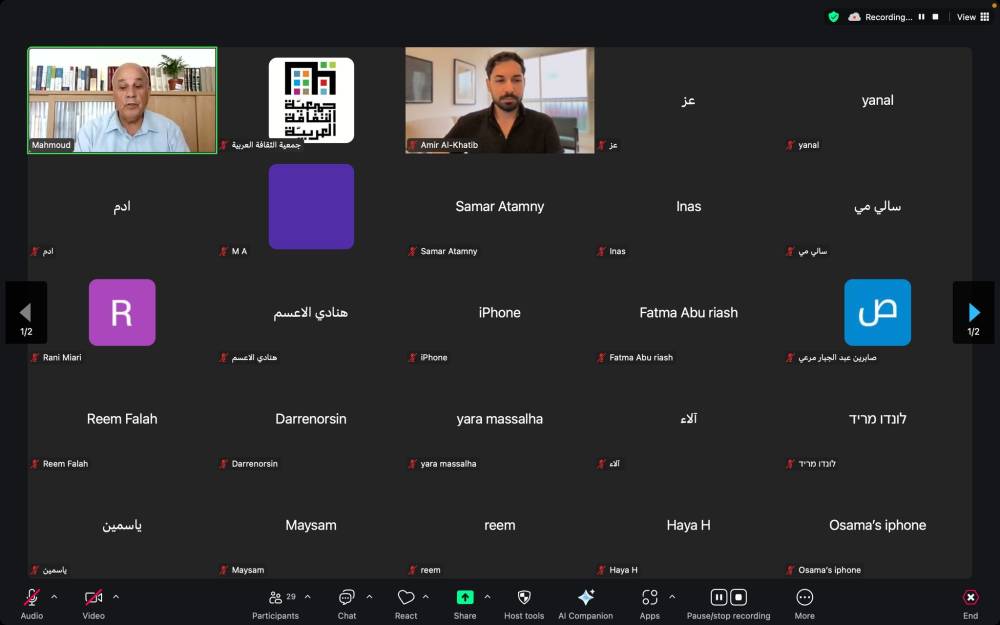This screenshot has height=625, width=1000.
Task: Expand the Share options chevron
Action: coord(487,597)
